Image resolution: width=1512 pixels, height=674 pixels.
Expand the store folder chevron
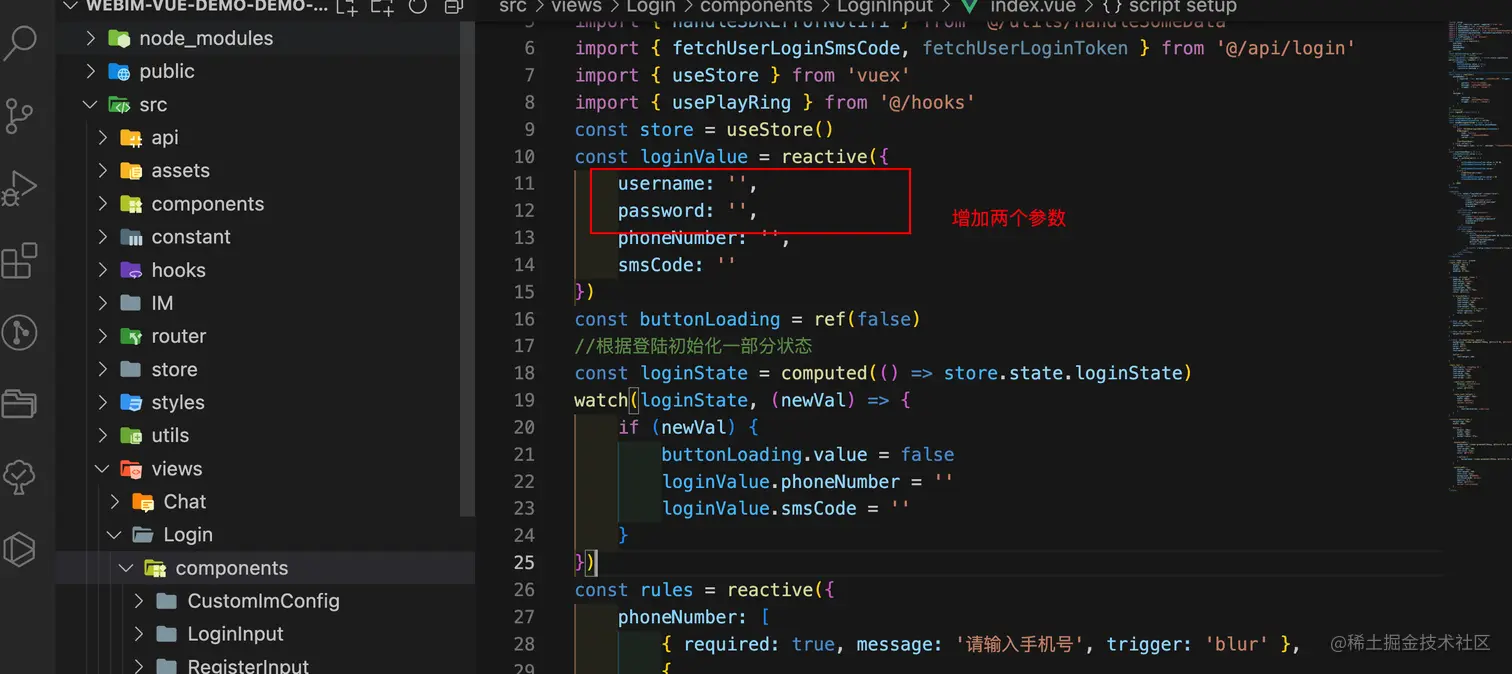[x=102, y=370]
